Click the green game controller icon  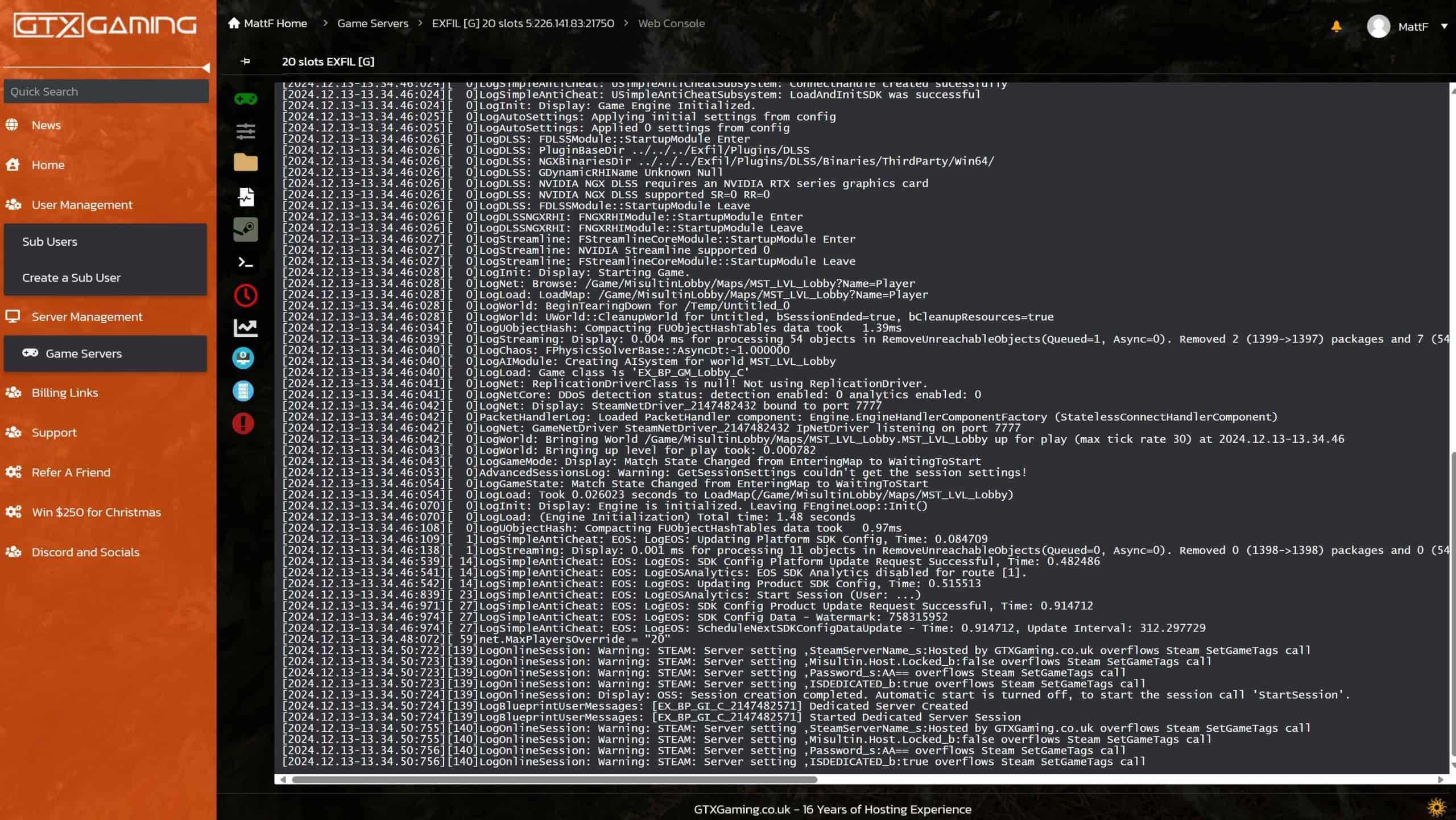click(x=246, y=99)
